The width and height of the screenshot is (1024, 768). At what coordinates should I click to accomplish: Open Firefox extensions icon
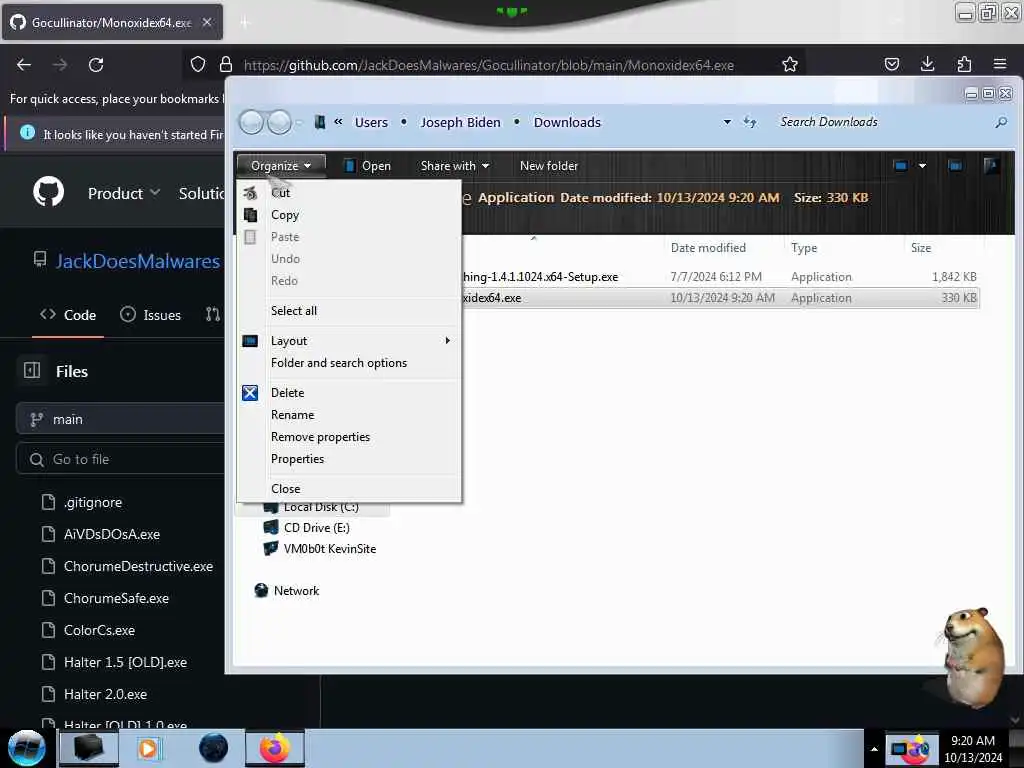pyautogui.click(x=964, y=64)
